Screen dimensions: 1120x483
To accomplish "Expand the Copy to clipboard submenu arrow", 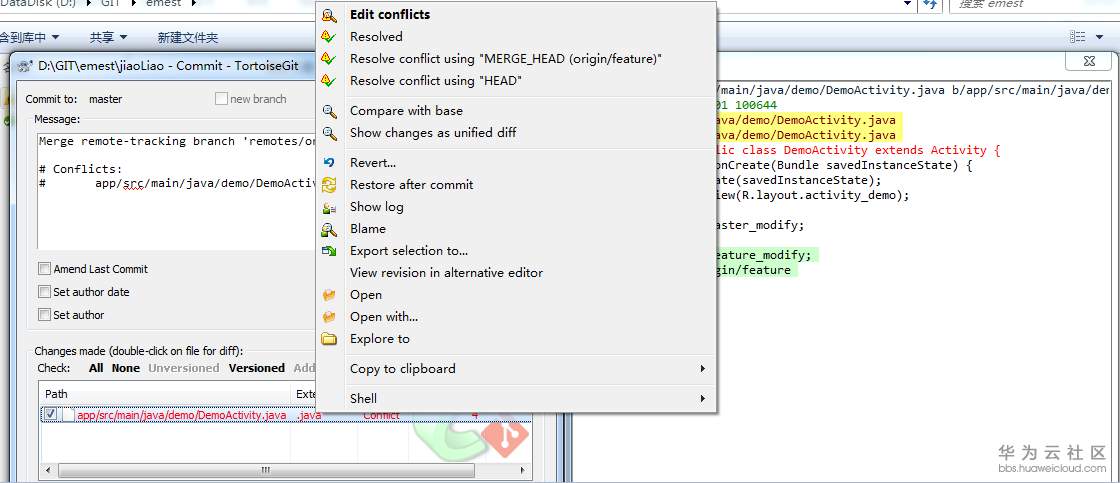I will pos(702,369).
